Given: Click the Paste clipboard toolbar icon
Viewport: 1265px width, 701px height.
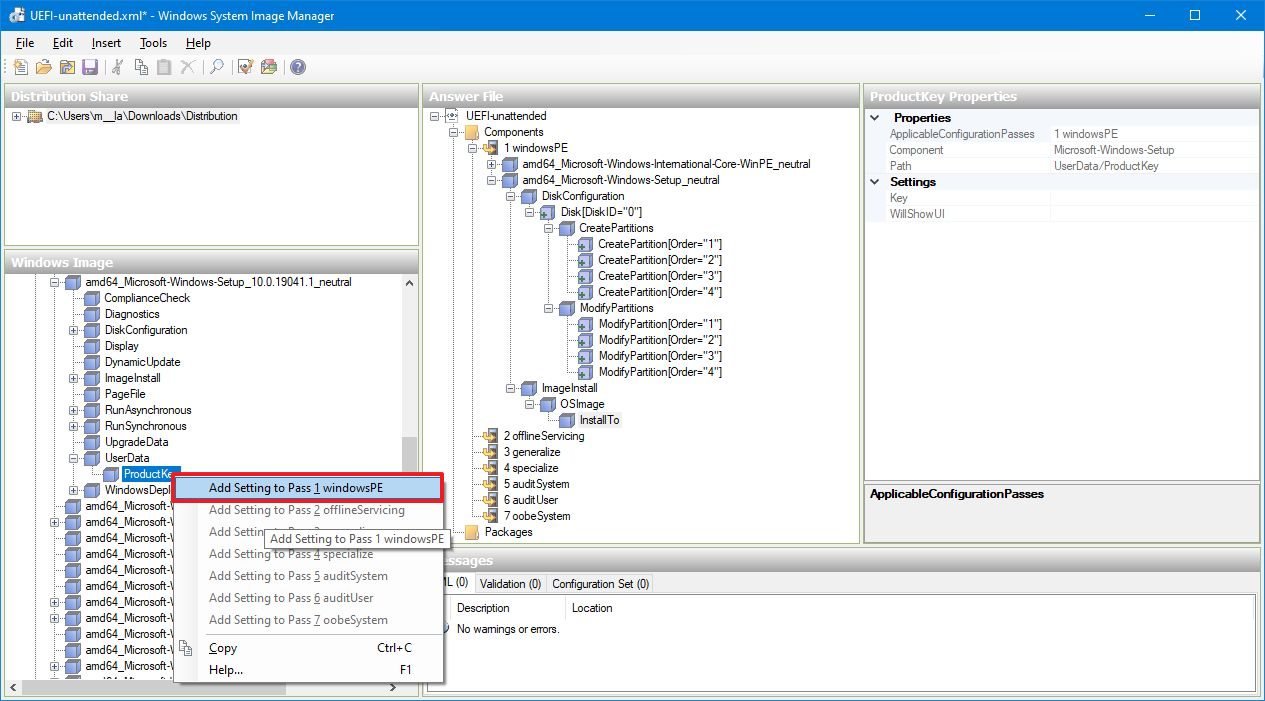Looking at the screenshot, I should pyautogui.click(x=164, y=67).
